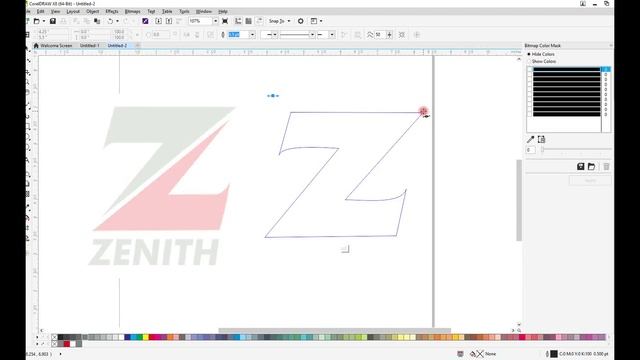This screenshot has width=640, height=360.
Task: Tick the first checkbox in the color mask list
Action: point(530,69)
